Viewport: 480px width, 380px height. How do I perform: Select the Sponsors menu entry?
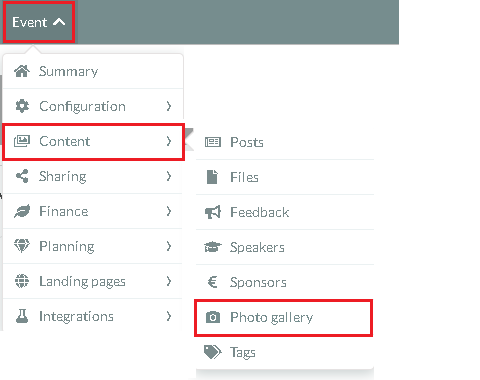285,282
